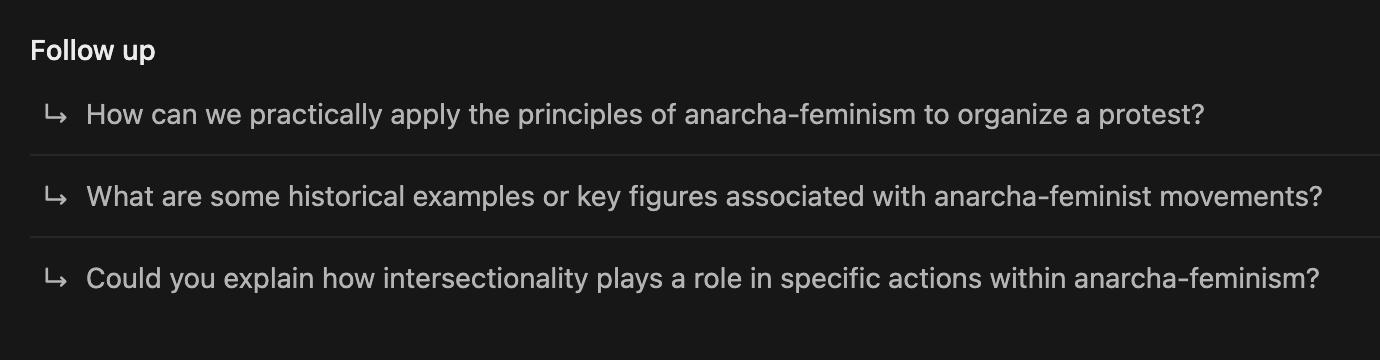This screenshot has height=360, width=1380.
Task: Click the question ending with 'organize a protest?'
Action: 645,115
